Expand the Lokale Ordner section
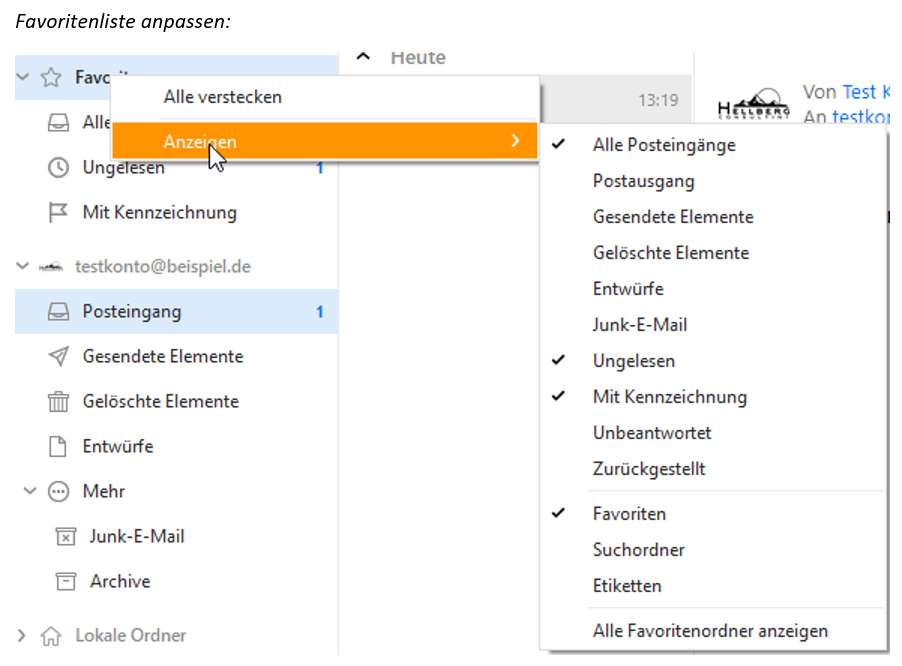This screenshot has width=902, height=666. (22, 636)
